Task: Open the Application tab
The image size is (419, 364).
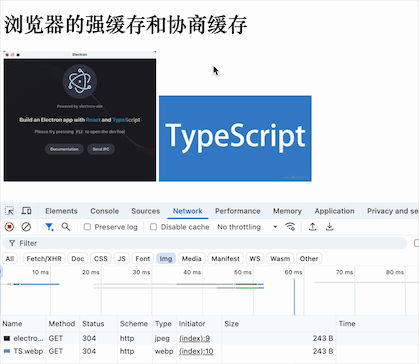Action: 334,211
